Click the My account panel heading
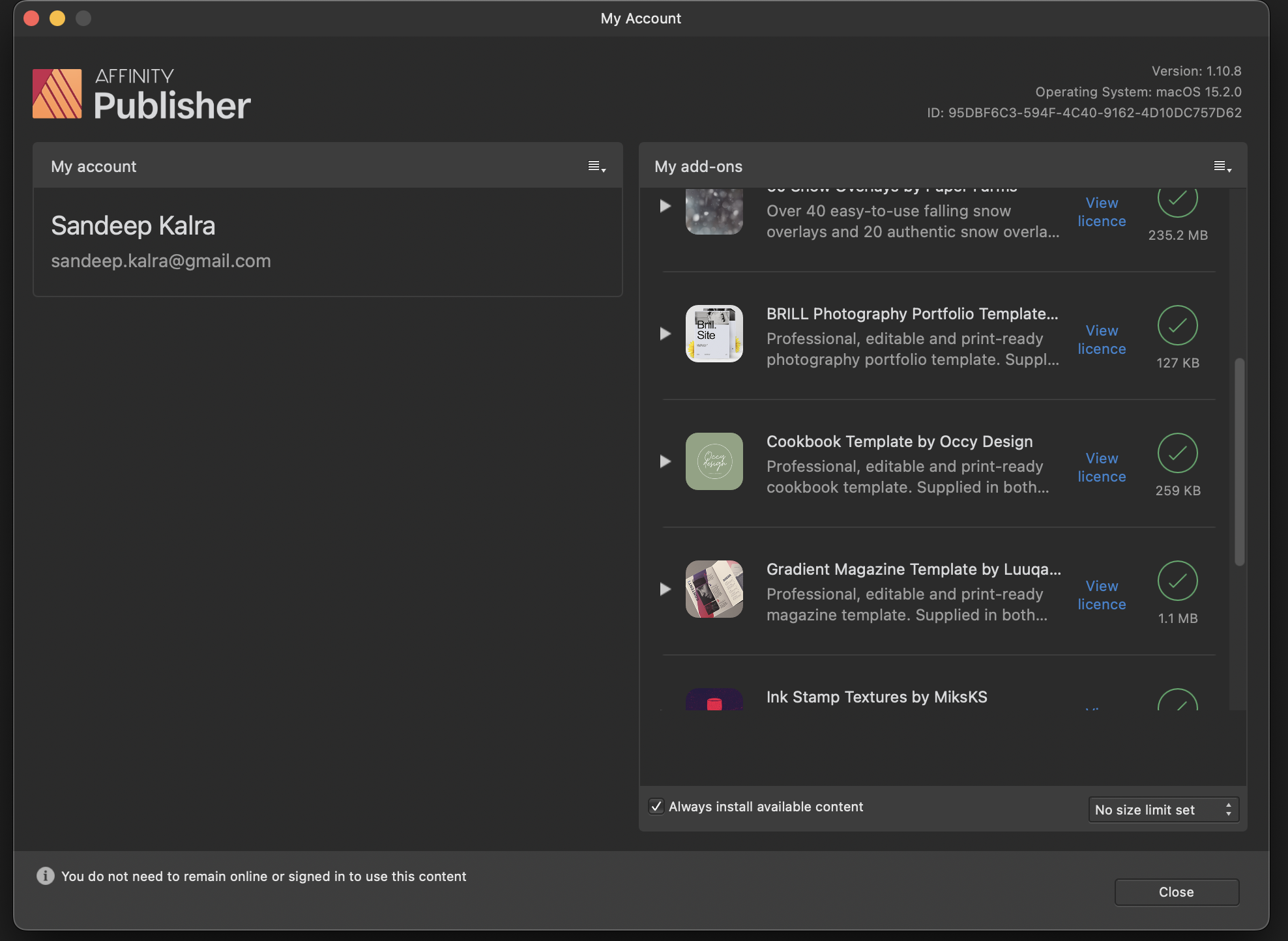Screen dimensions: 1288x941 click(94, 166)
